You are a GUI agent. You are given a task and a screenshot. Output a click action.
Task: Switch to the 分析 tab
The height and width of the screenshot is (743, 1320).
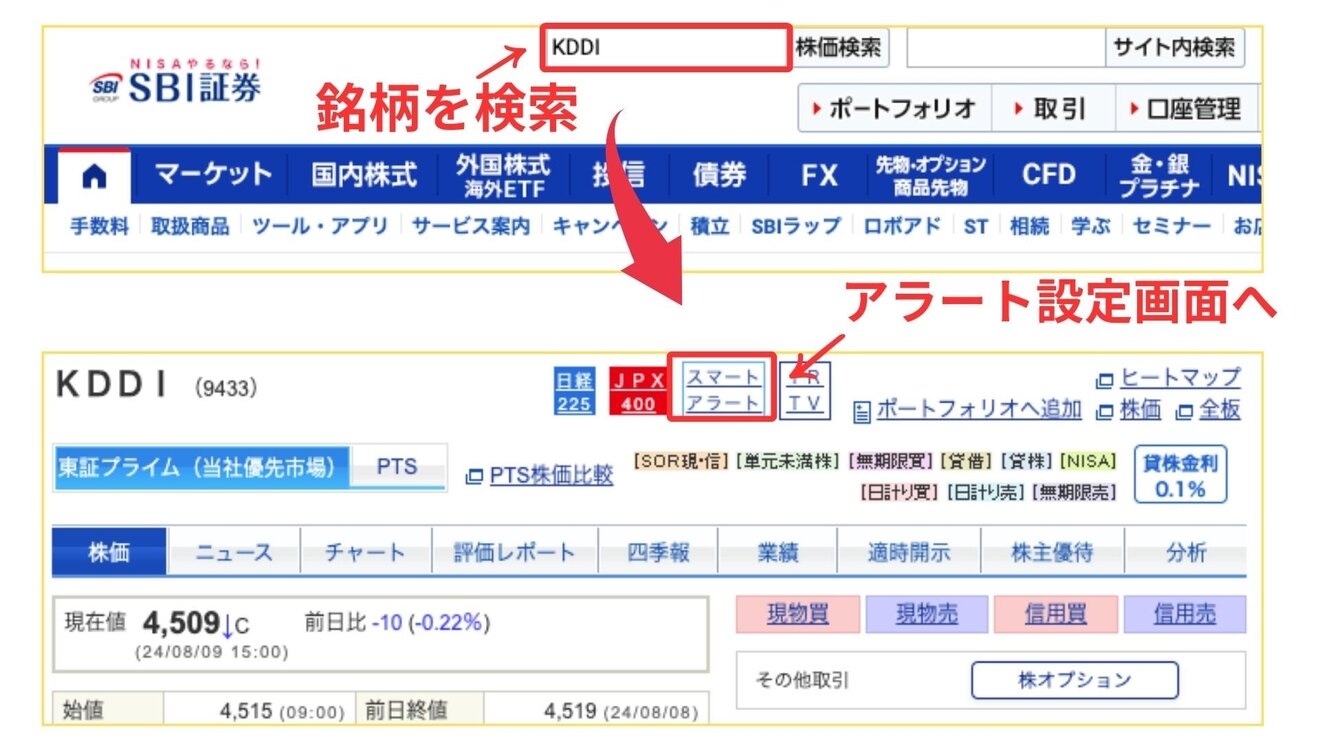[x=1186, y=552]
